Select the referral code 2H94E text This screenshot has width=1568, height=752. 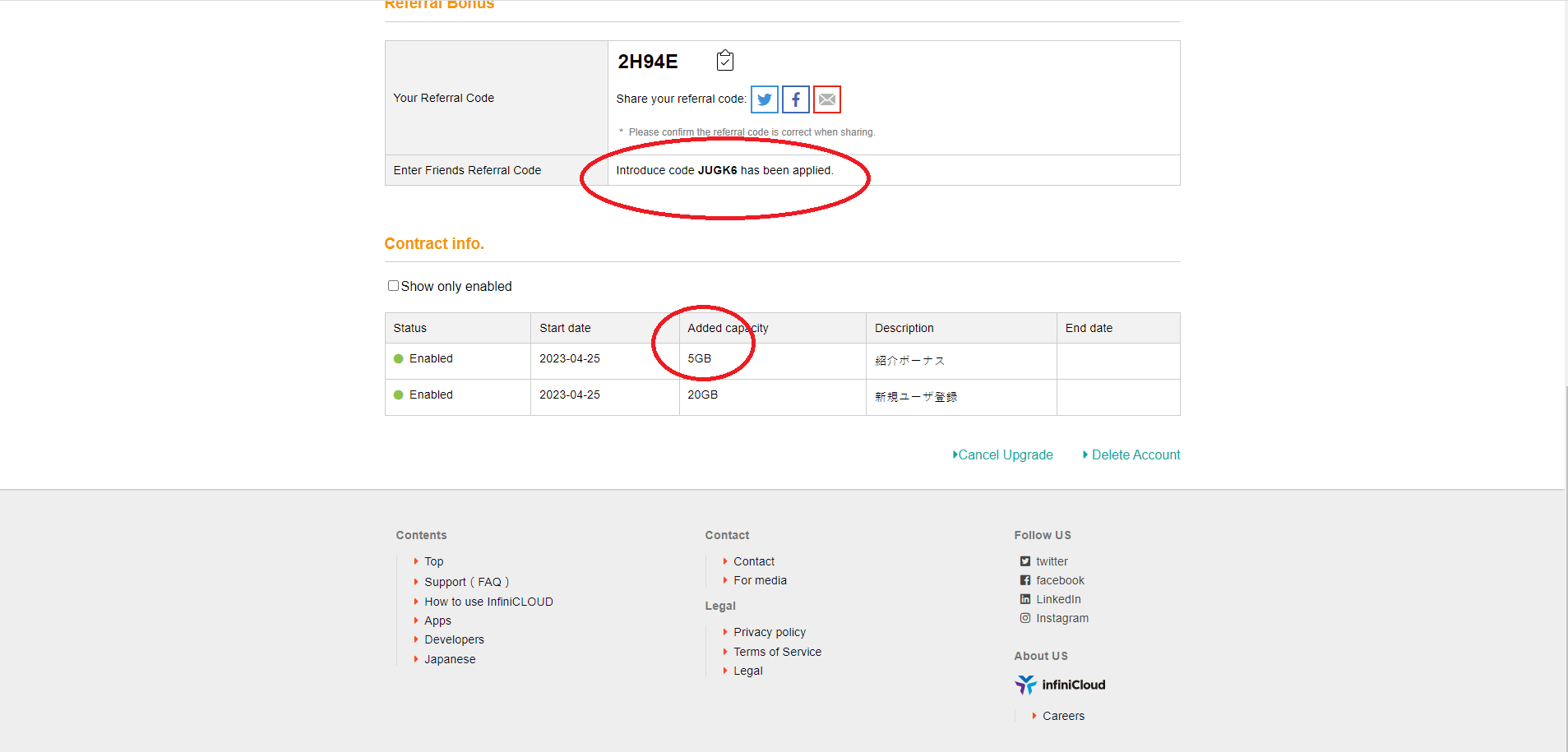(648, 61)
